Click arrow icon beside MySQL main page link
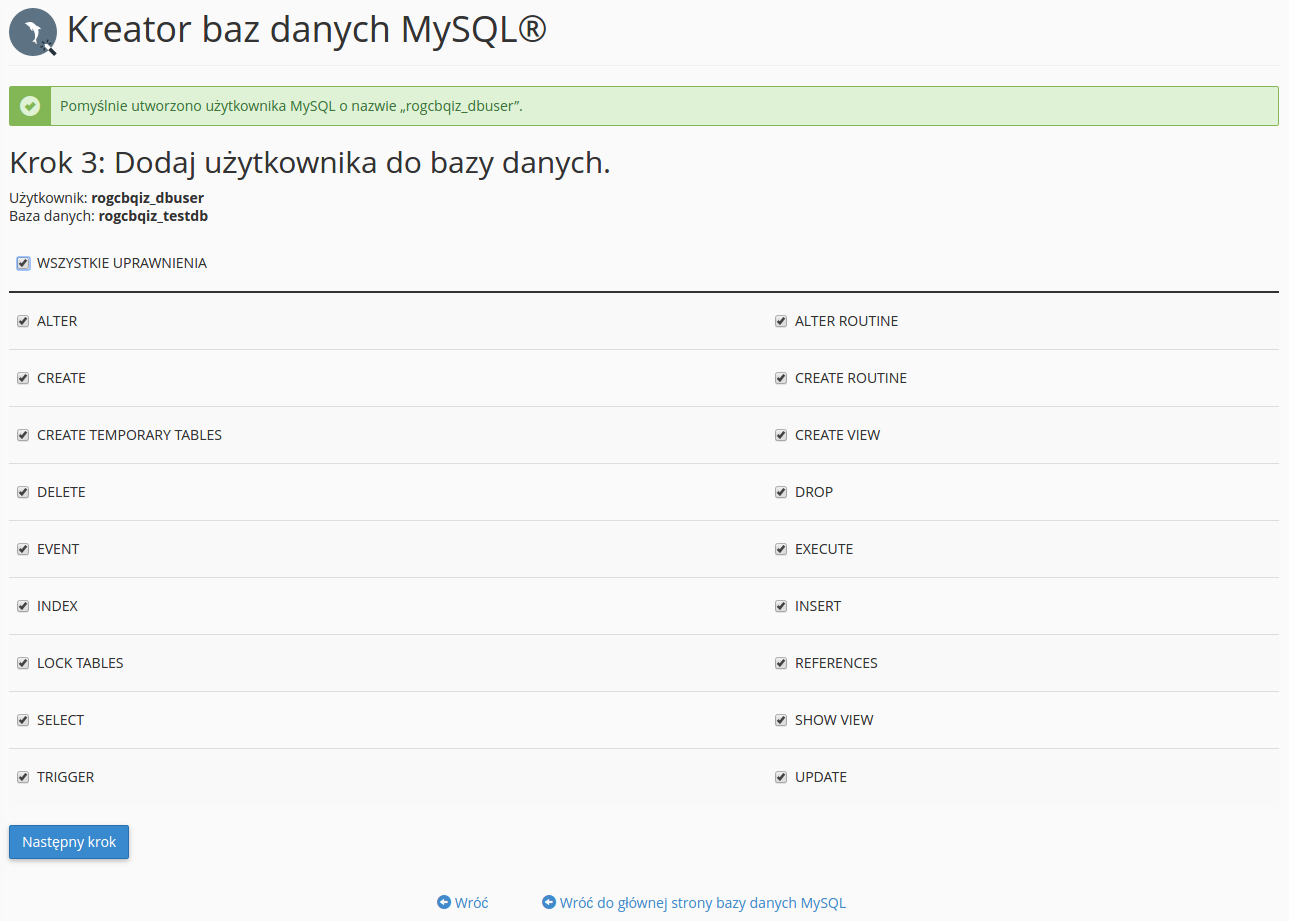The image size is (1289, 921). pos(549,902)
